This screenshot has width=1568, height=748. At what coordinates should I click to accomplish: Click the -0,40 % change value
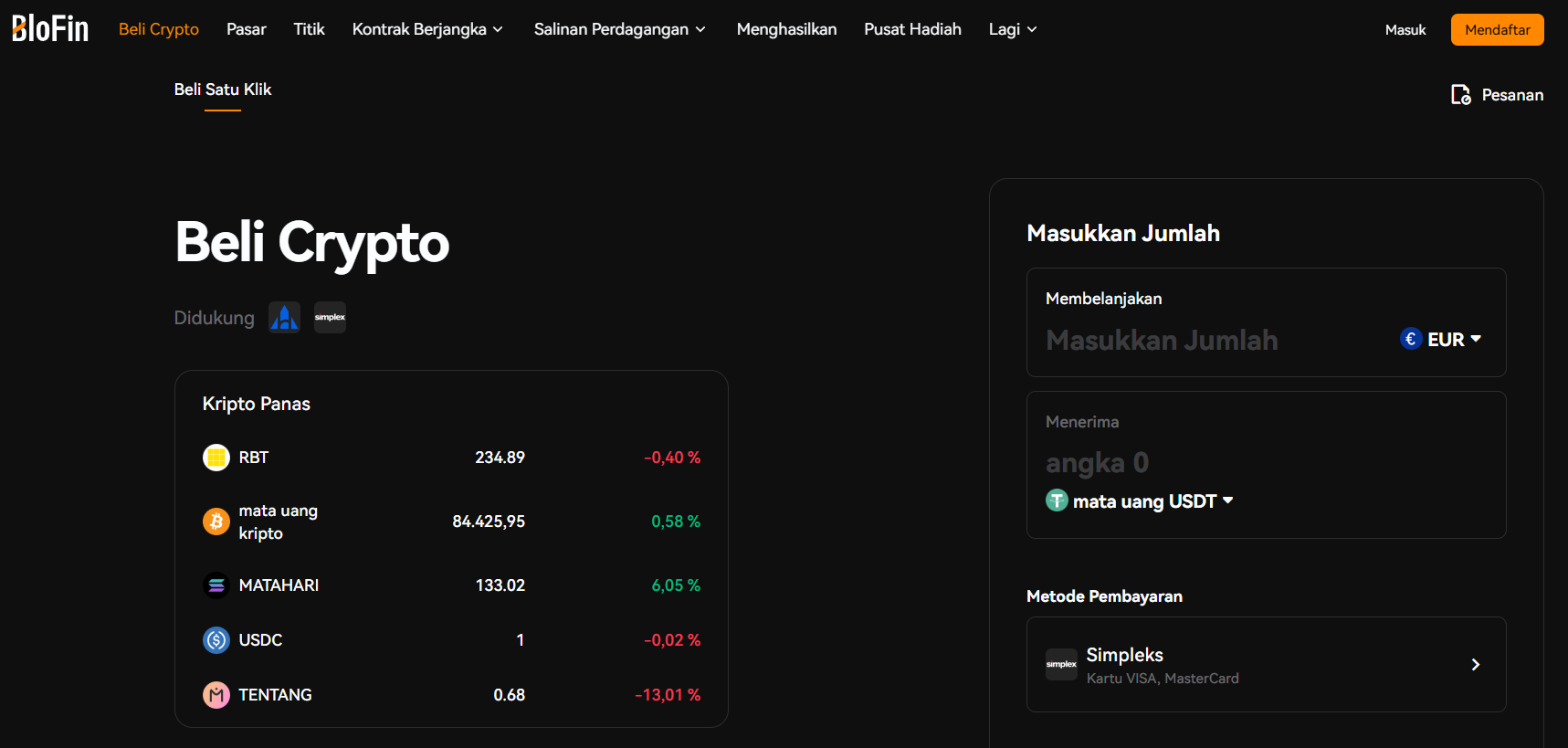tap(672, 458)
